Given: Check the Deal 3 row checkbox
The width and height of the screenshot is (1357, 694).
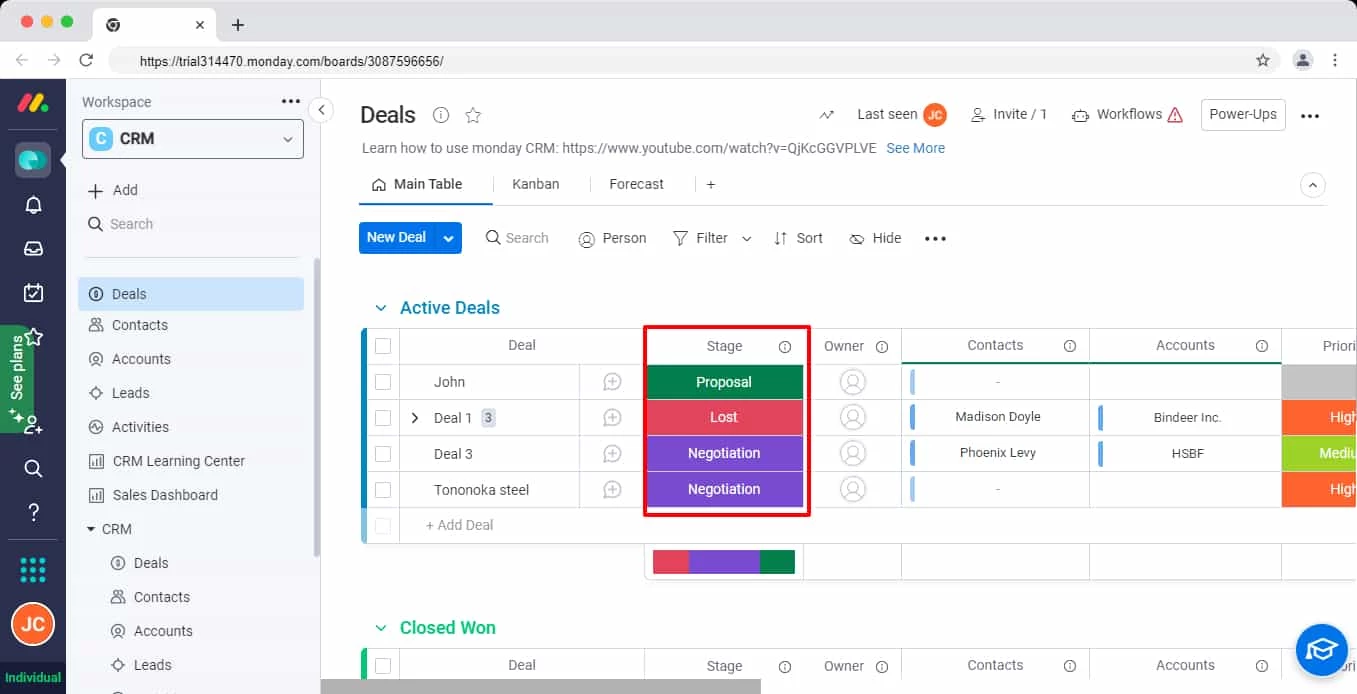Looking at the screenshot, I should pyautogui.click(x=383, y=454).
